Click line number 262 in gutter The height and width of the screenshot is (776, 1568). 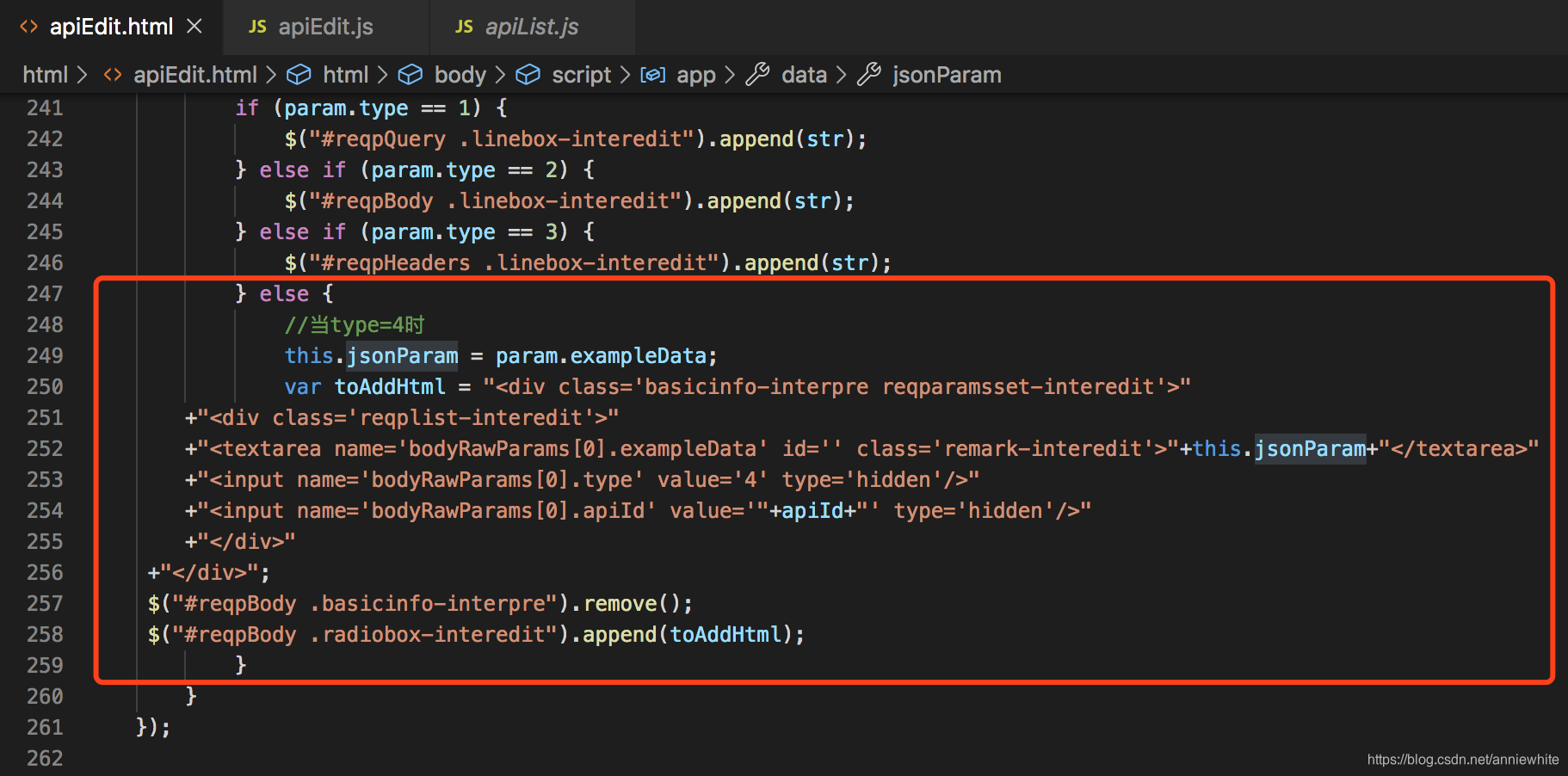pos(45,758)
